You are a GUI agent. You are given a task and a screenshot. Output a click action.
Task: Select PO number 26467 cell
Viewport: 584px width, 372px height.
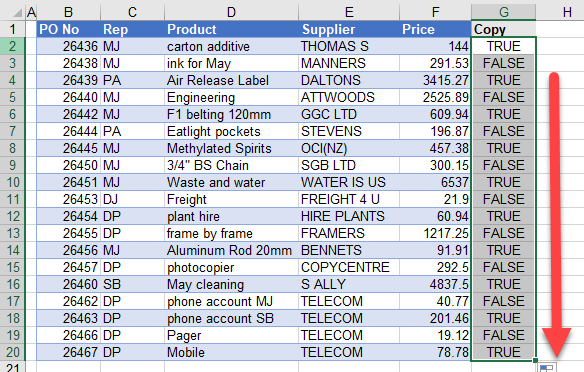69,352
